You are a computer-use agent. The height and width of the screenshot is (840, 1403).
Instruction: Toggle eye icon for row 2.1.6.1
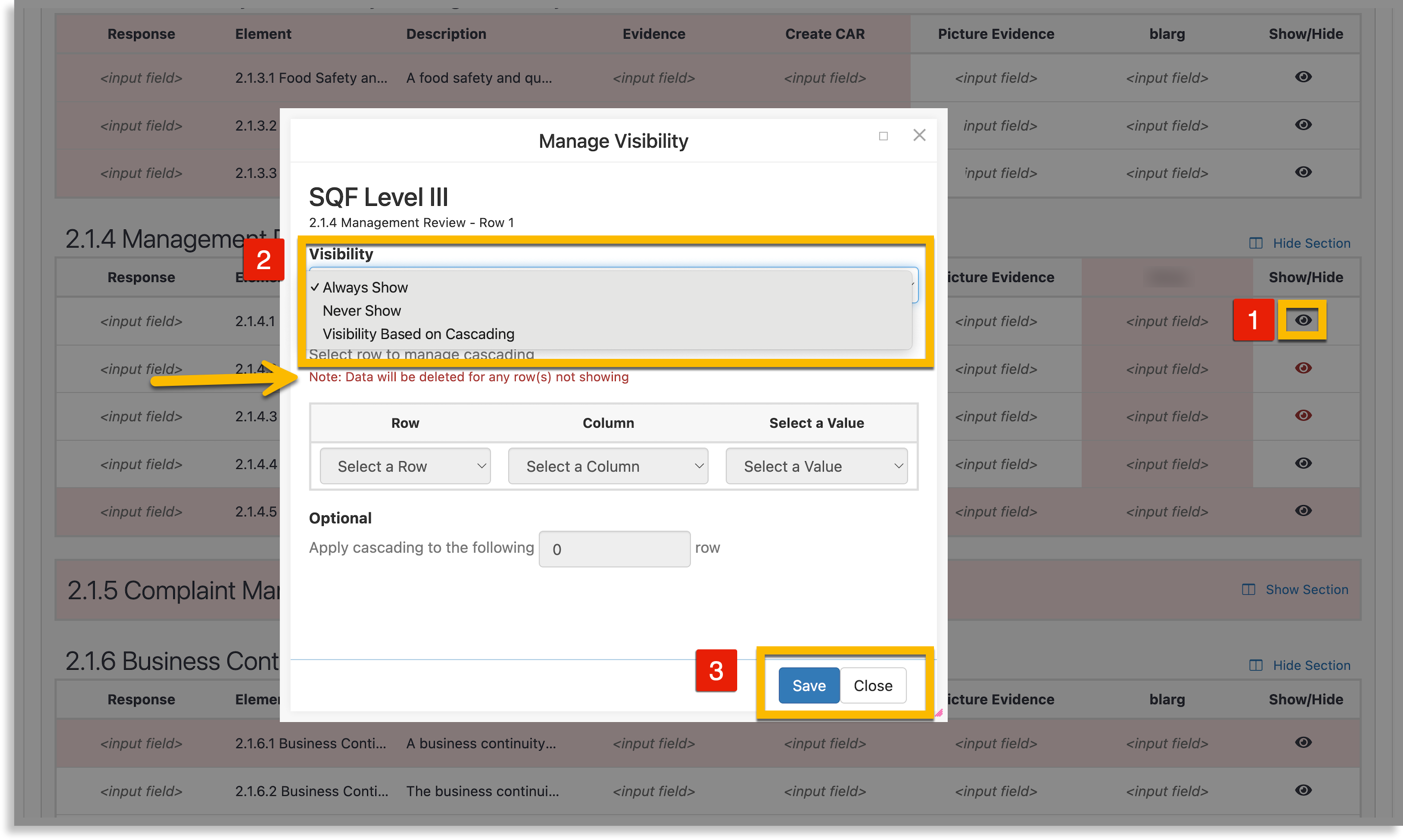1303,743
